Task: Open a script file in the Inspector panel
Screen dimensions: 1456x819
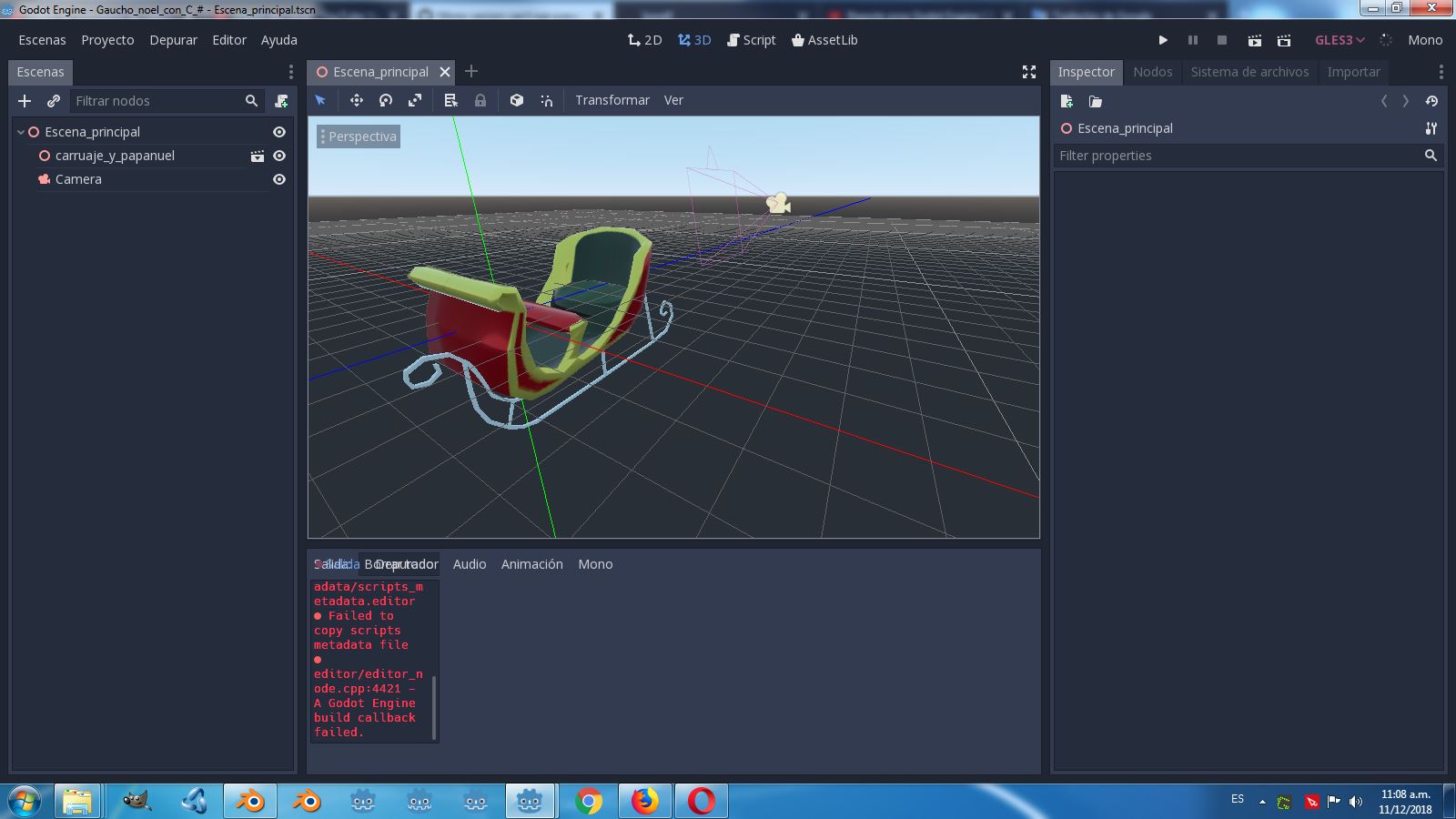Action: coord(1096,102)
